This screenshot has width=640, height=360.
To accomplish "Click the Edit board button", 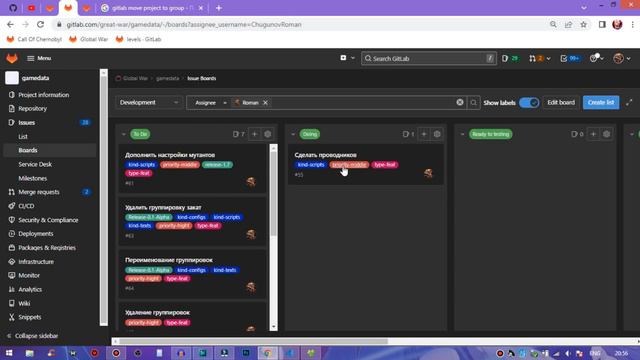I will click(561, 102).
